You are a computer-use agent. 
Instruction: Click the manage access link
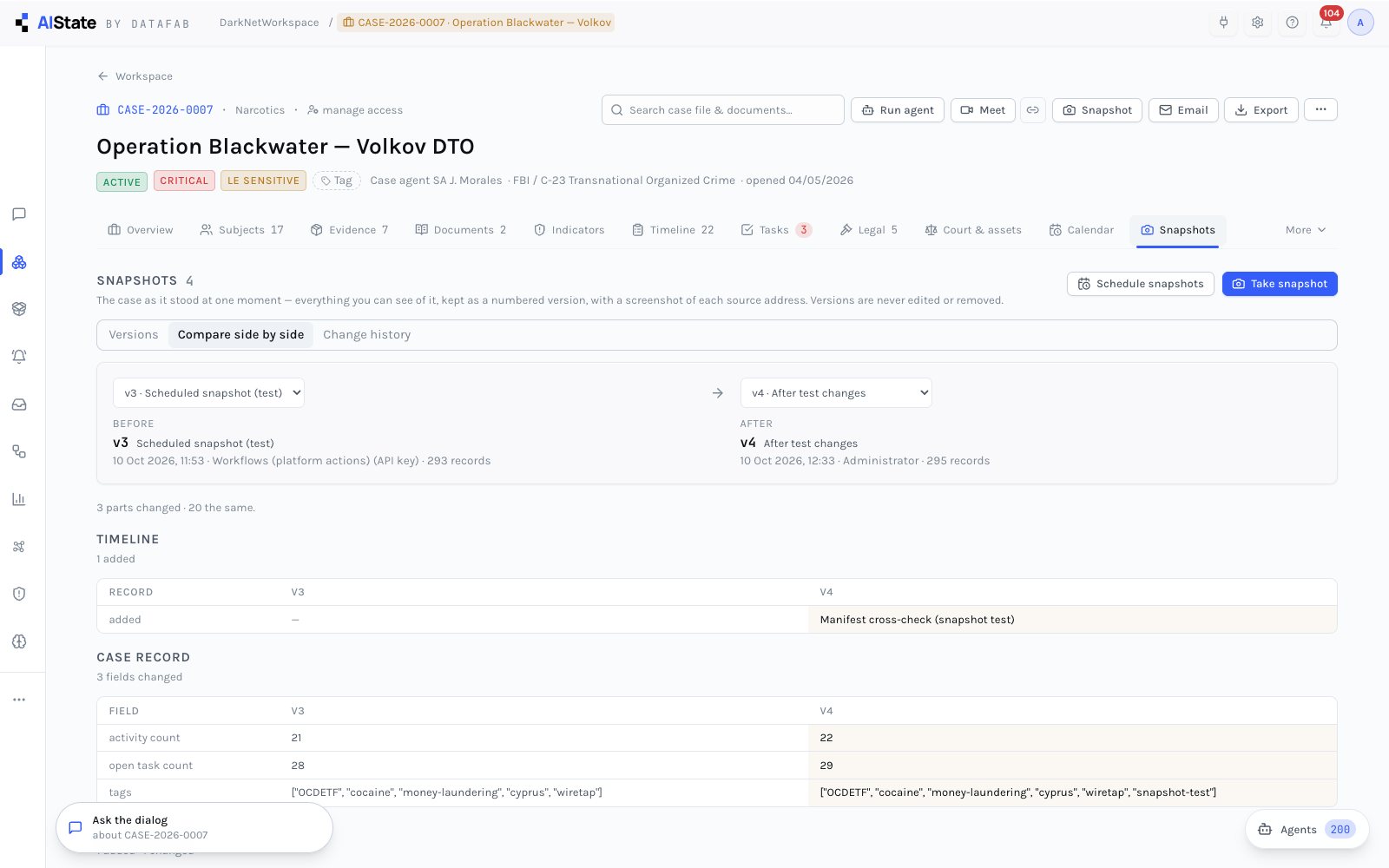[355, 110]
